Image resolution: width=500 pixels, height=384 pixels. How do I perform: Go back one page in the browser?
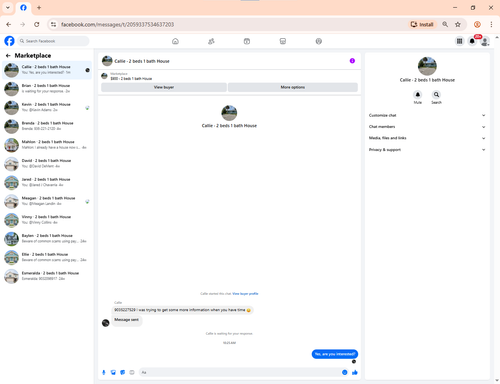click(x=9, y=24)
